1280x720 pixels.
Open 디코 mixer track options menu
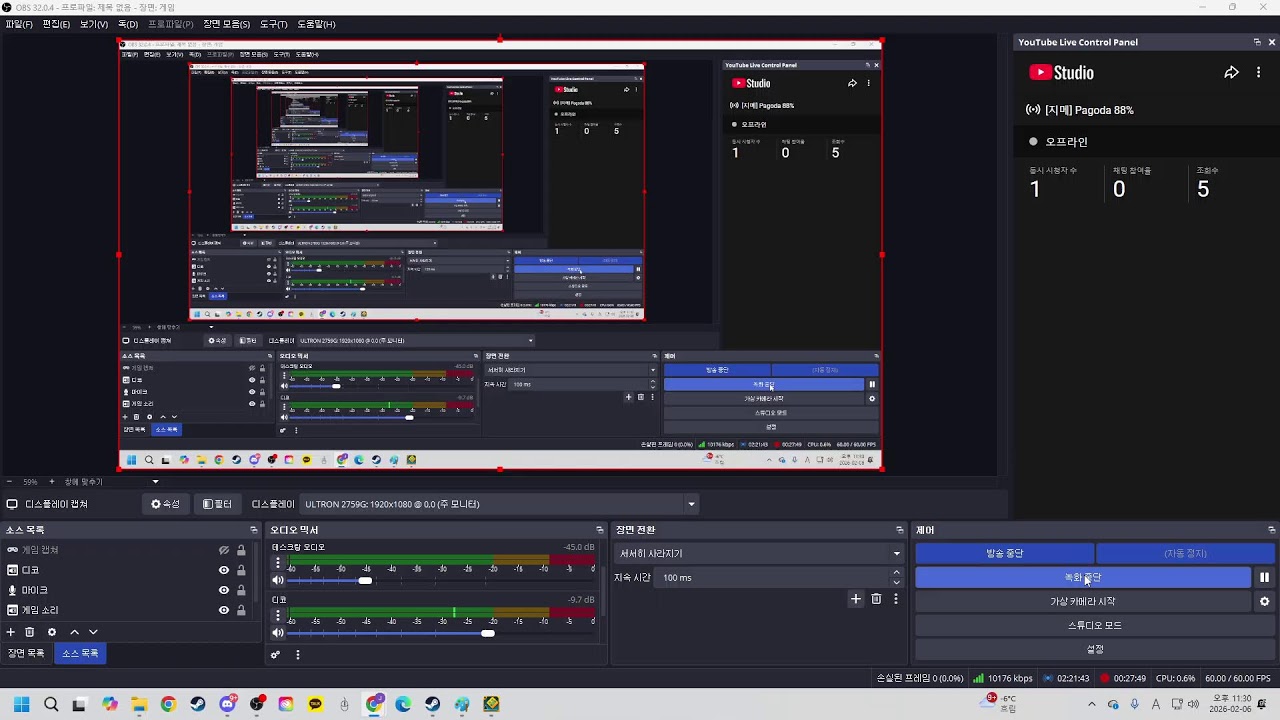pos(278,615)
